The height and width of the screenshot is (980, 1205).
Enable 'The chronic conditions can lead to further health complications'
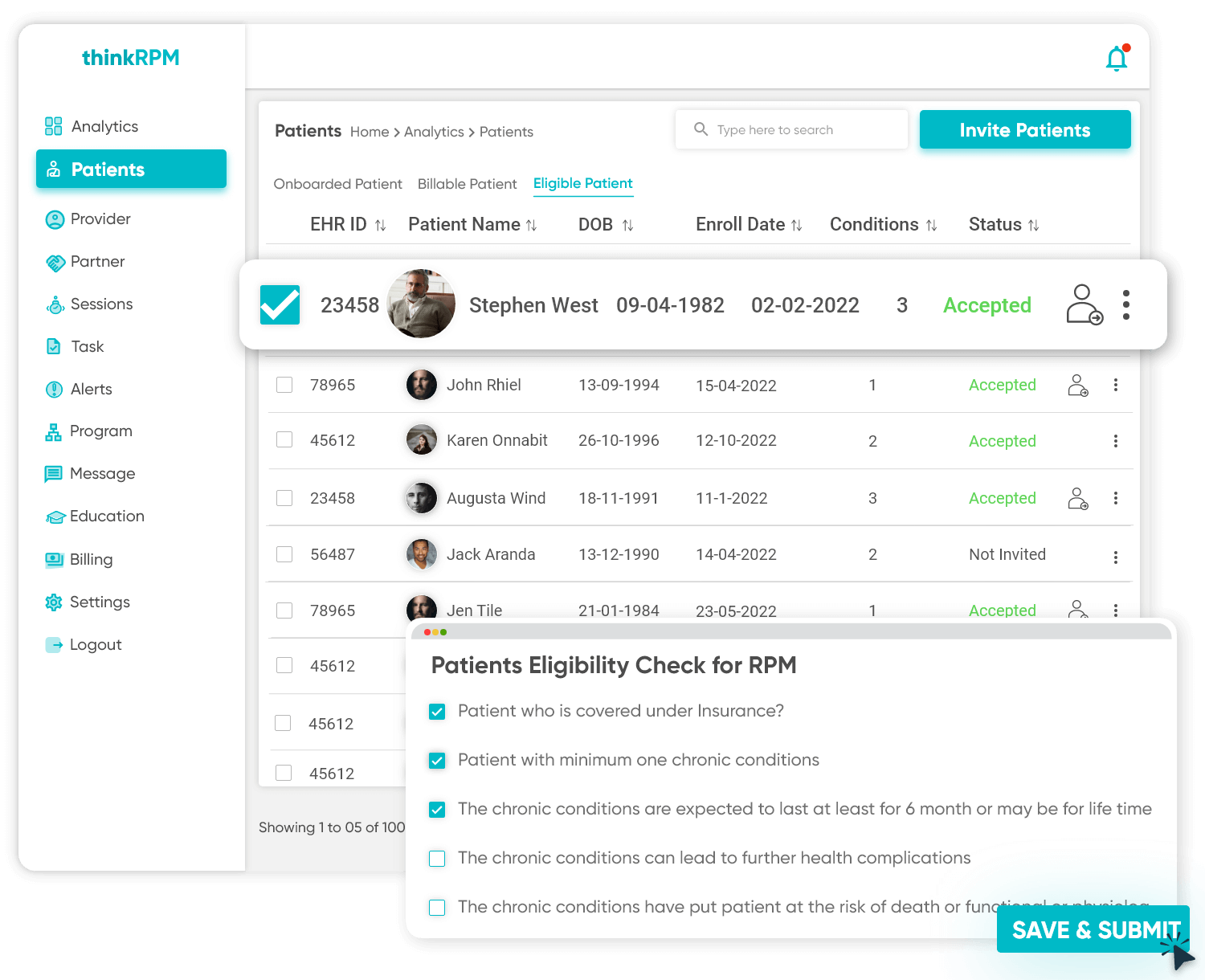click(x=436, y=858)
